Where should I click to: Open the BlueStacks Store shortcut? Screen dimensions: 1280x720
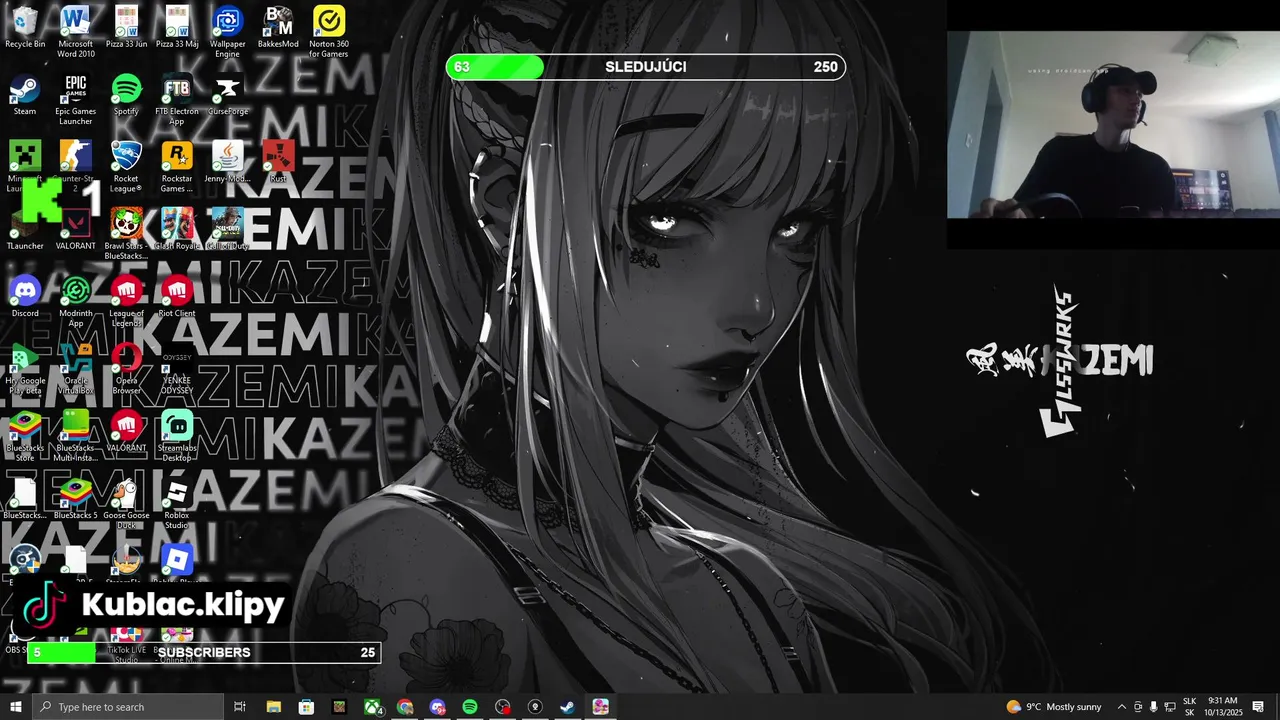pyautogui.click(x=25, y=435)
